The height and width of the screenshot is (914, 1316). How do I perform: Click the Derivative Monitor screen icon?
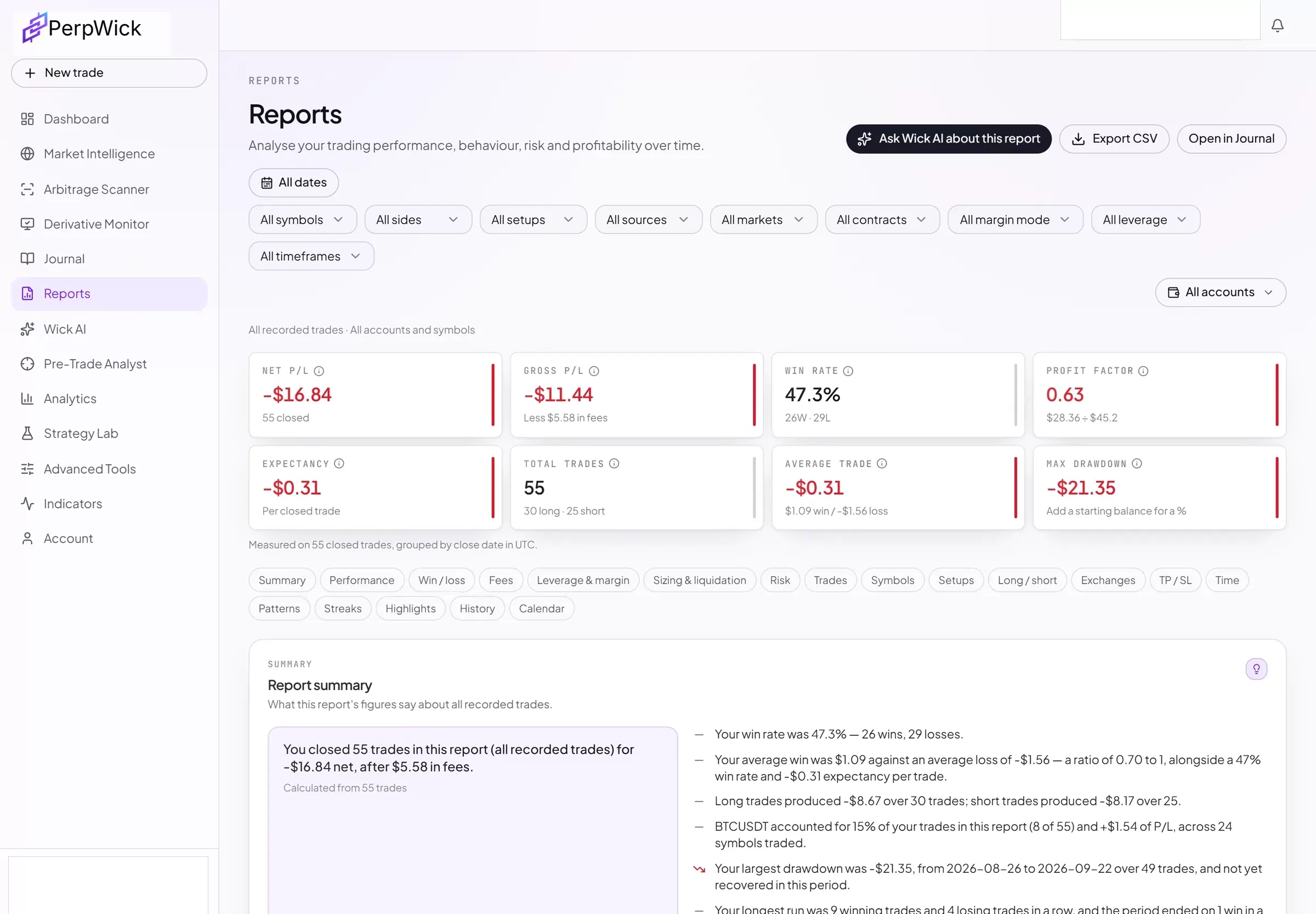[27, 224]
